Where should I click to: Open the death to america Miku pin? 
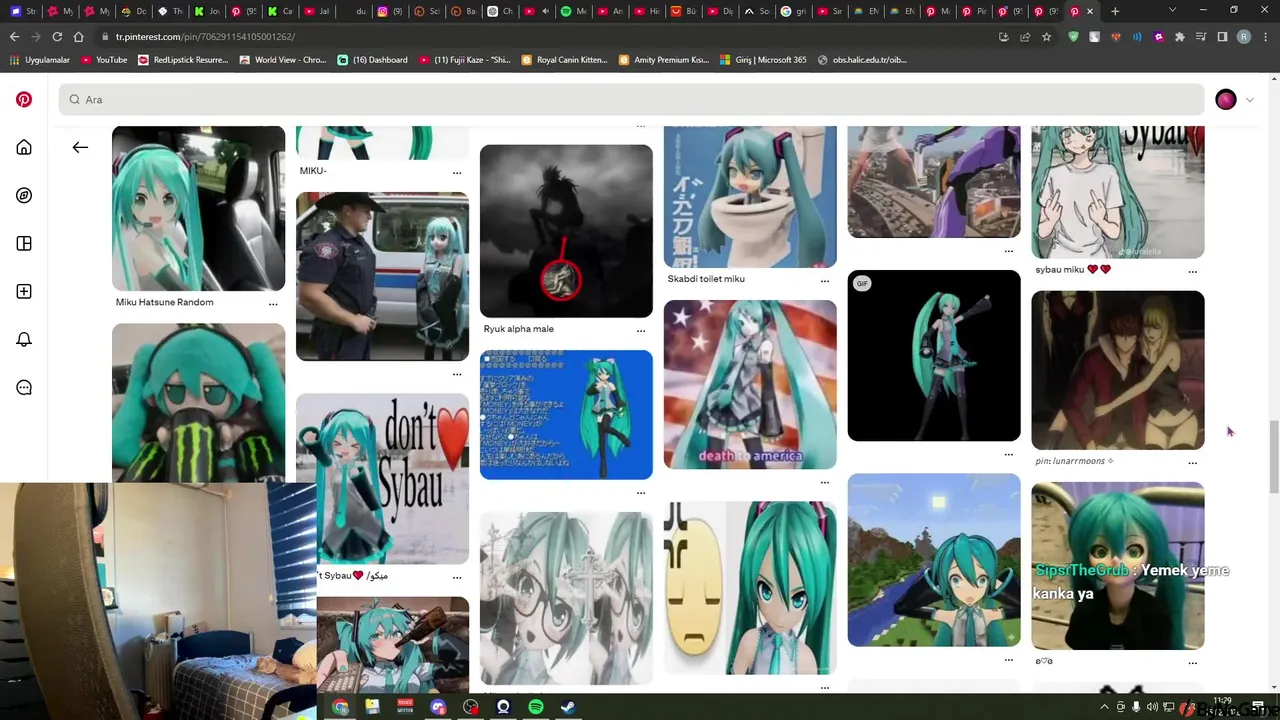(750, 384)
